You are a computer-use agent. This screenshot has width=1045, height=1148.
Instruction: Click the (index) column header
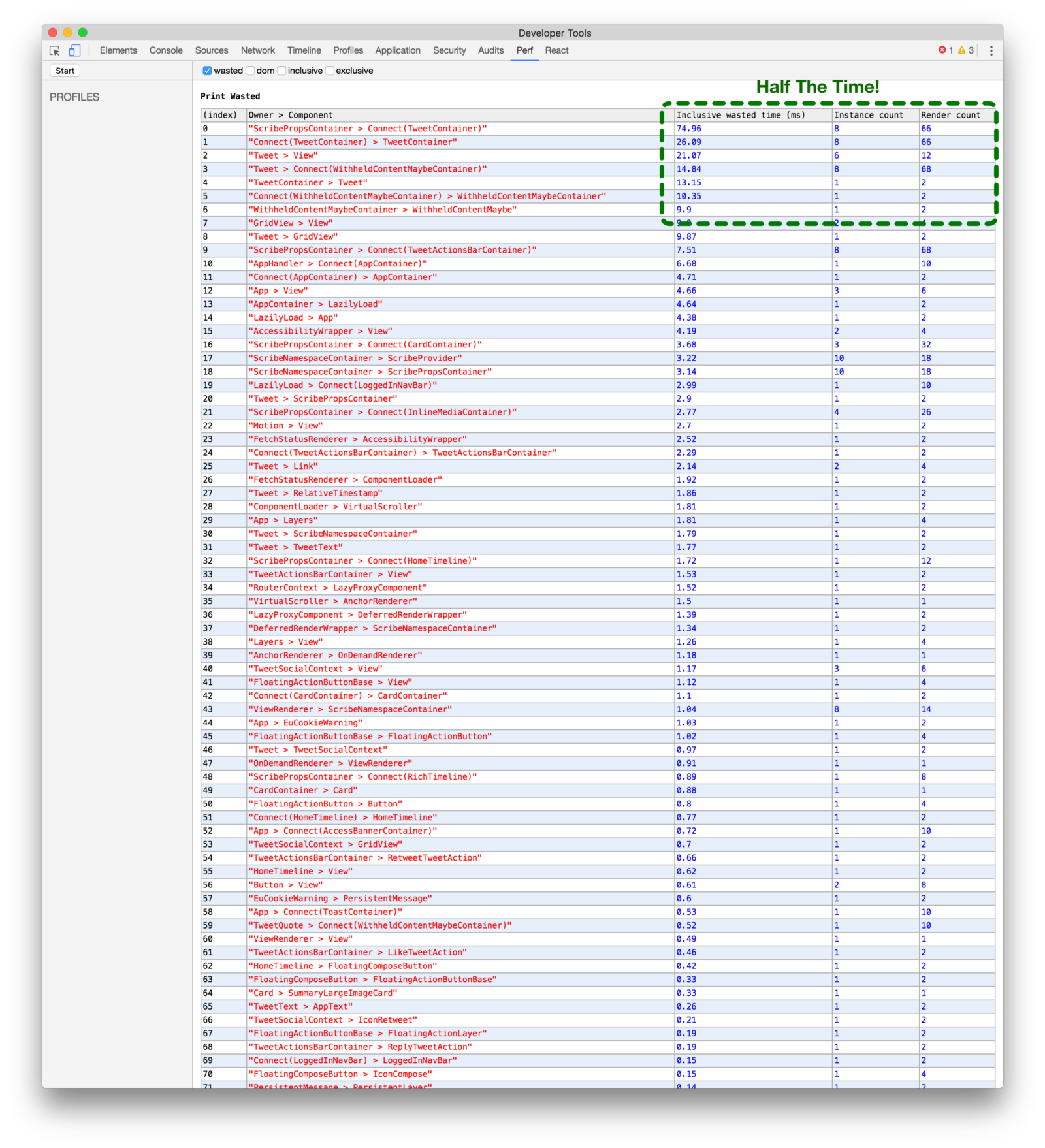tap(223, 115)
